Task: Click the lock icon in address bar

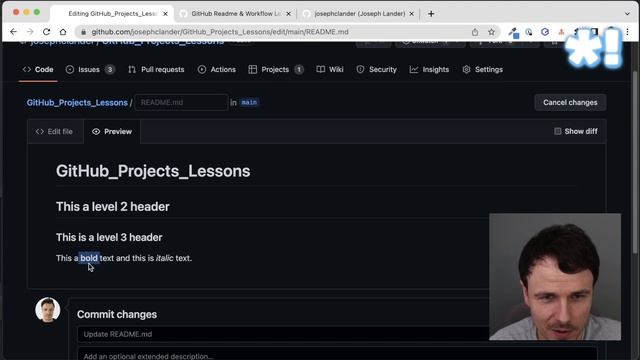Action: tap(84, 32)
